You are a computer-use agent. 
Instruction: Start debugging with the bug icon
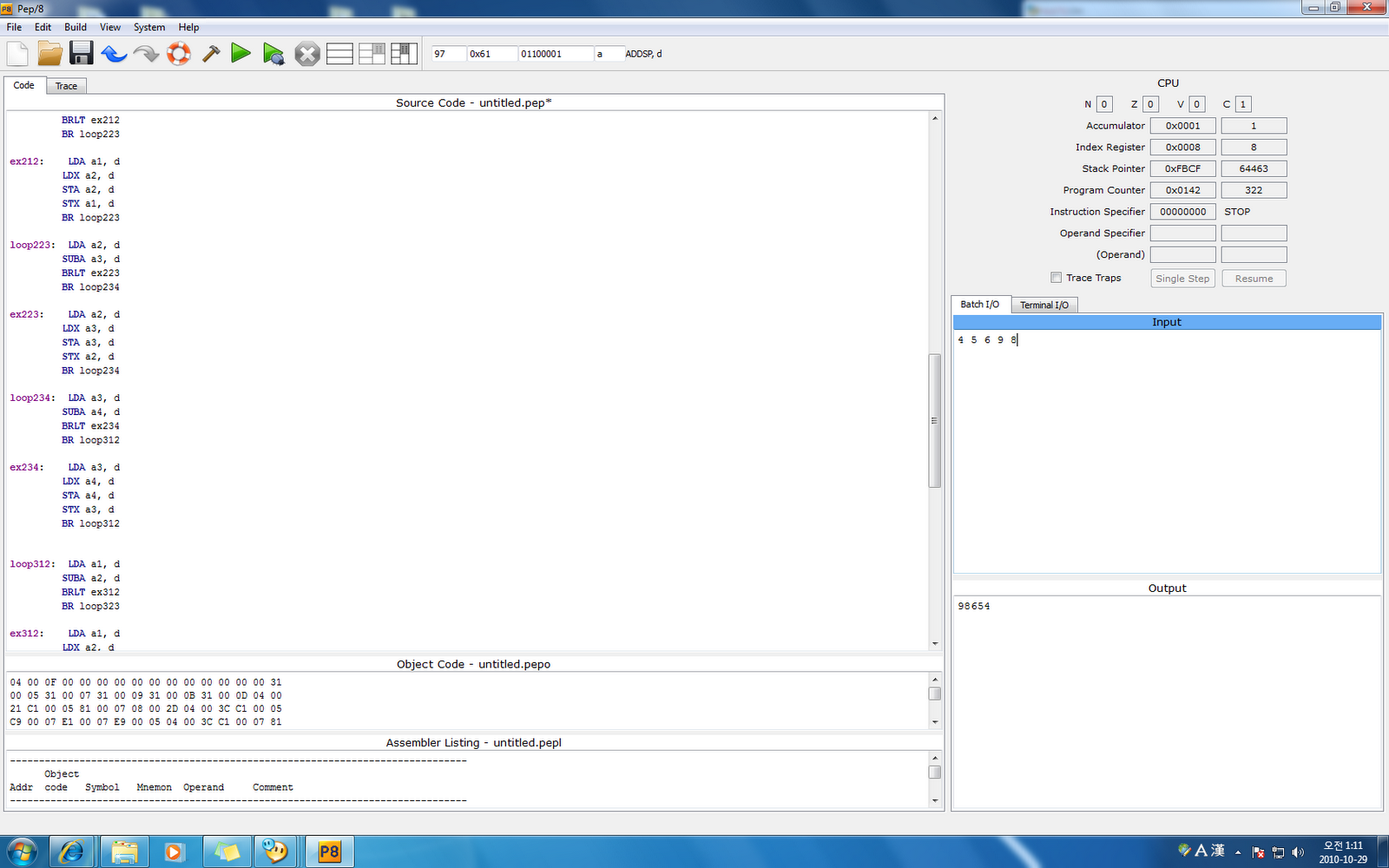pyautogui.click(x=274, y=53)
